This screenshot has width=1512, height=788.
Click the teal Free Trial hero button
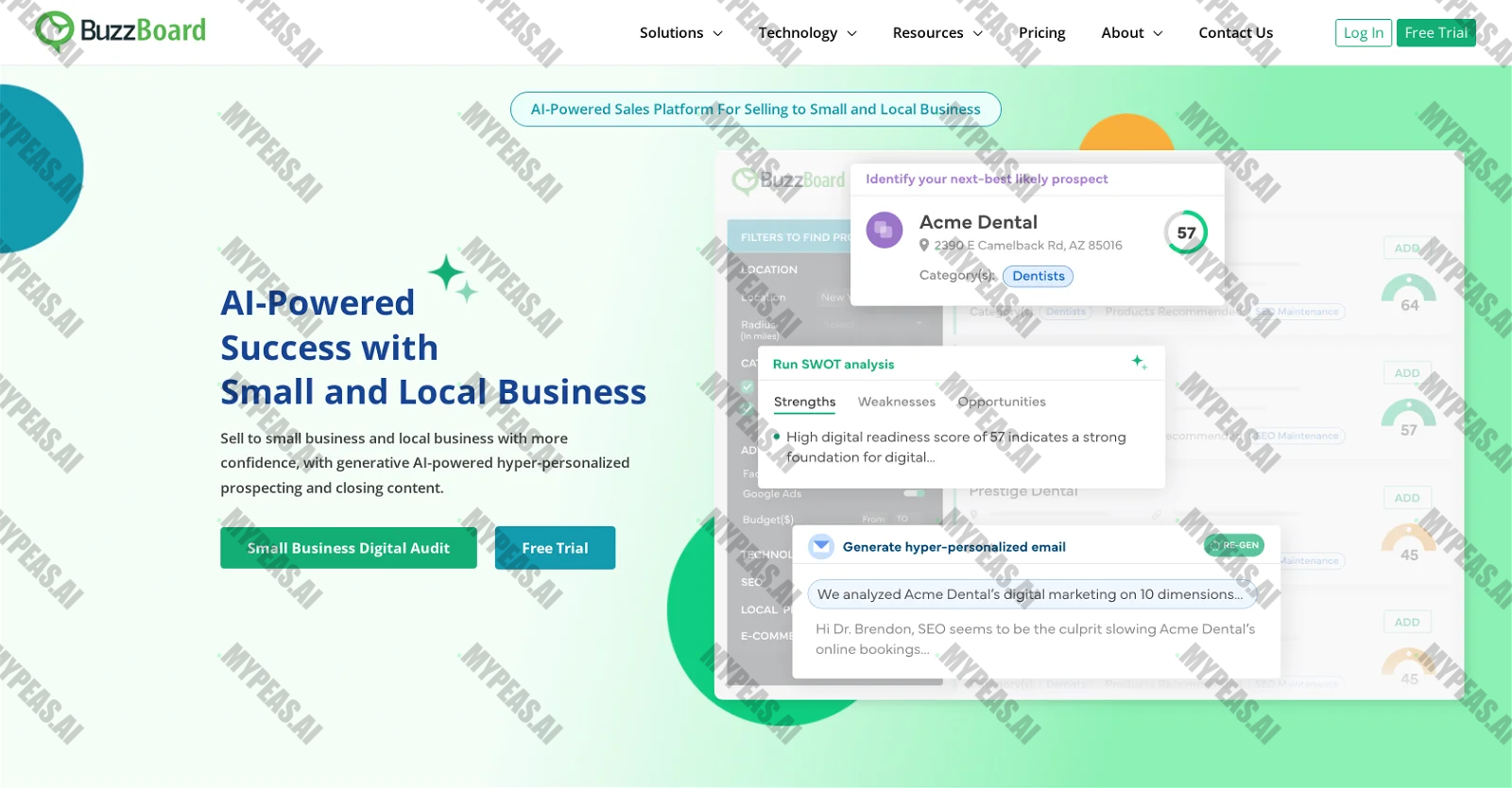[x=555, y=548]
